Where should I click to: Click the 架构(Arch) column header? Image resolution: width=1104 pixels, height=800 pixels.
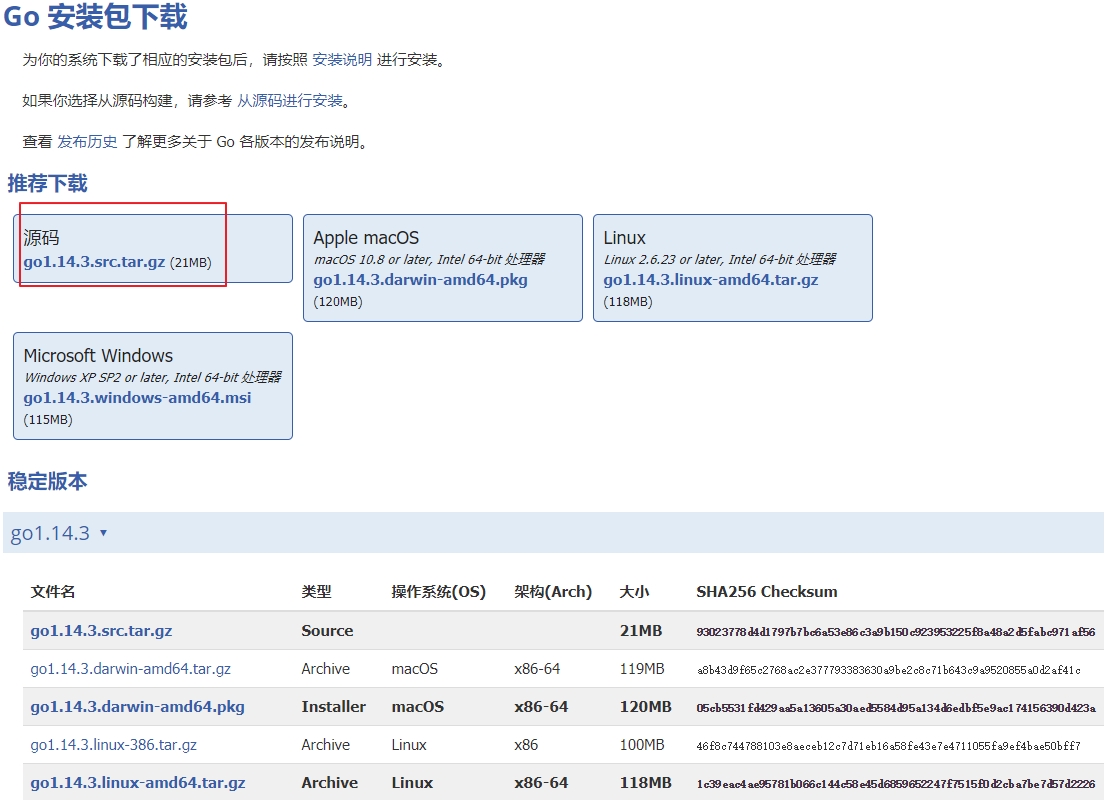click(553, 592)
